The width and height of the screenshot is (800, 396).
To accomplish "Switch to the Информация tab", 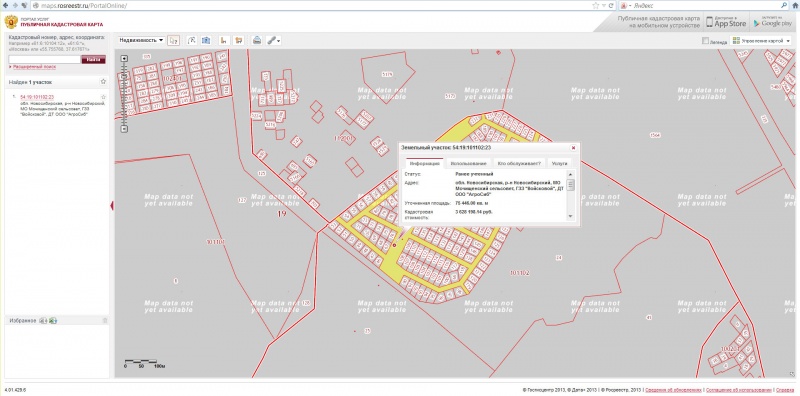I will pyautogui.click(x=424, y=164).
